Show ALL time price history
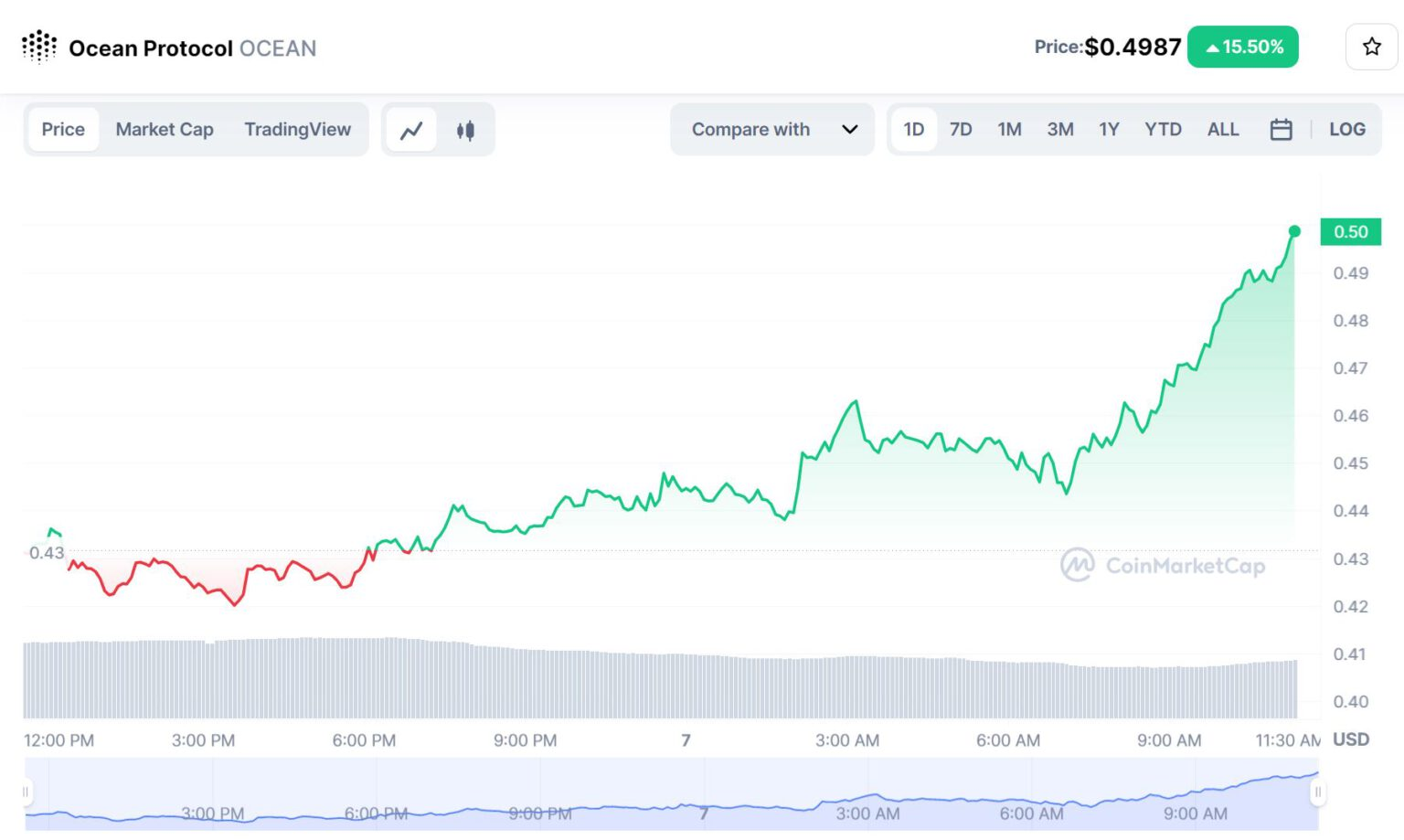Image resolution: width=1404 pixels, height=840 pixels. 1223,130
